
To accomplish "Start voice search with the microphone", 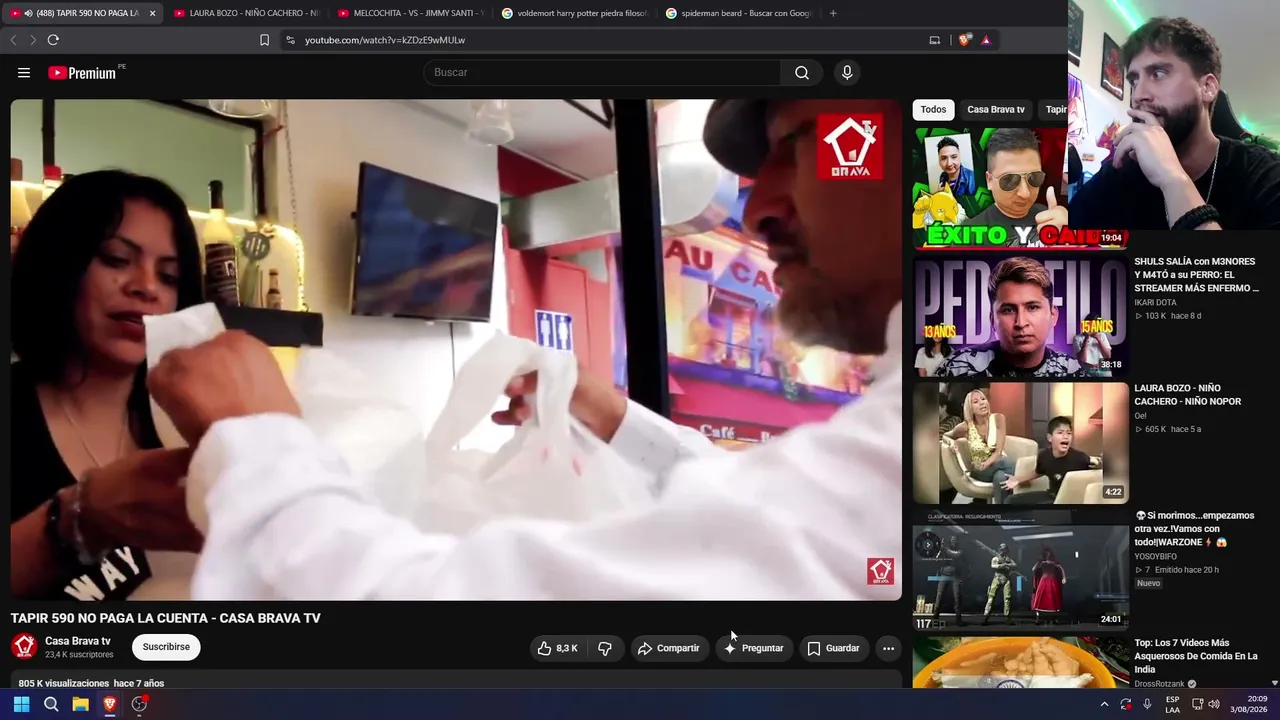I will [847, 72].
